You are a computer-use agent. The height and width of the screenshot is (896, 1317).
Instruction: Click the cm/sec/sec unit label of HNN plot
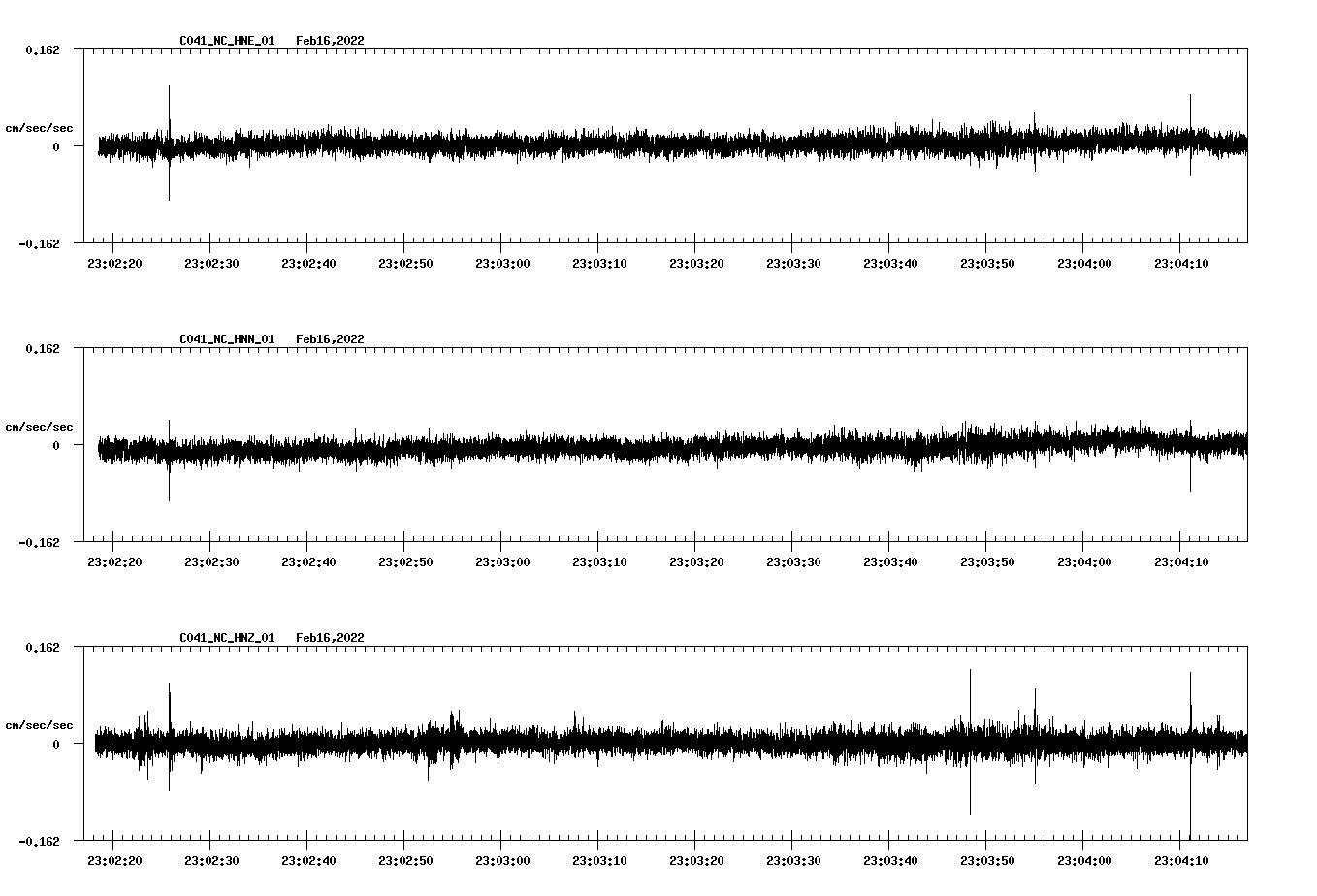click(39, 427)
